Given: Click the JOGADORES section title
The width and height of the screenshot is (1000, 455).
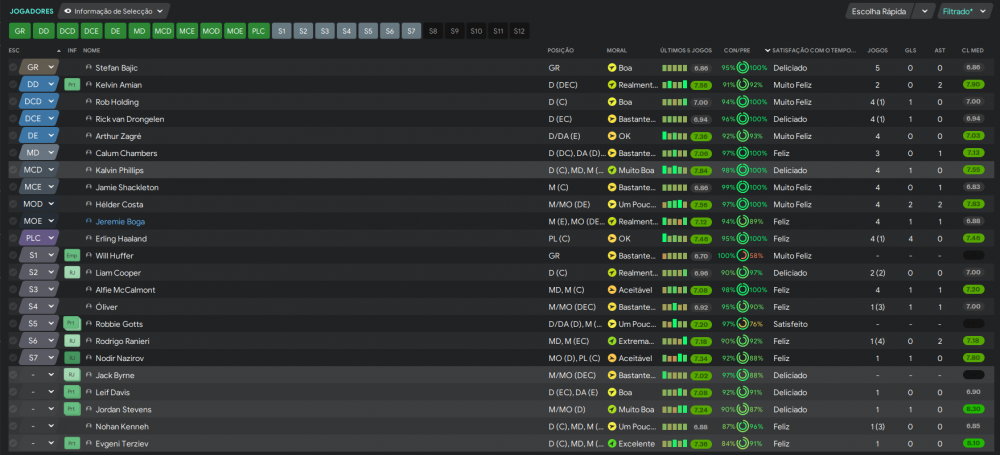Looking at the screenshot, I should coord(31,11).
